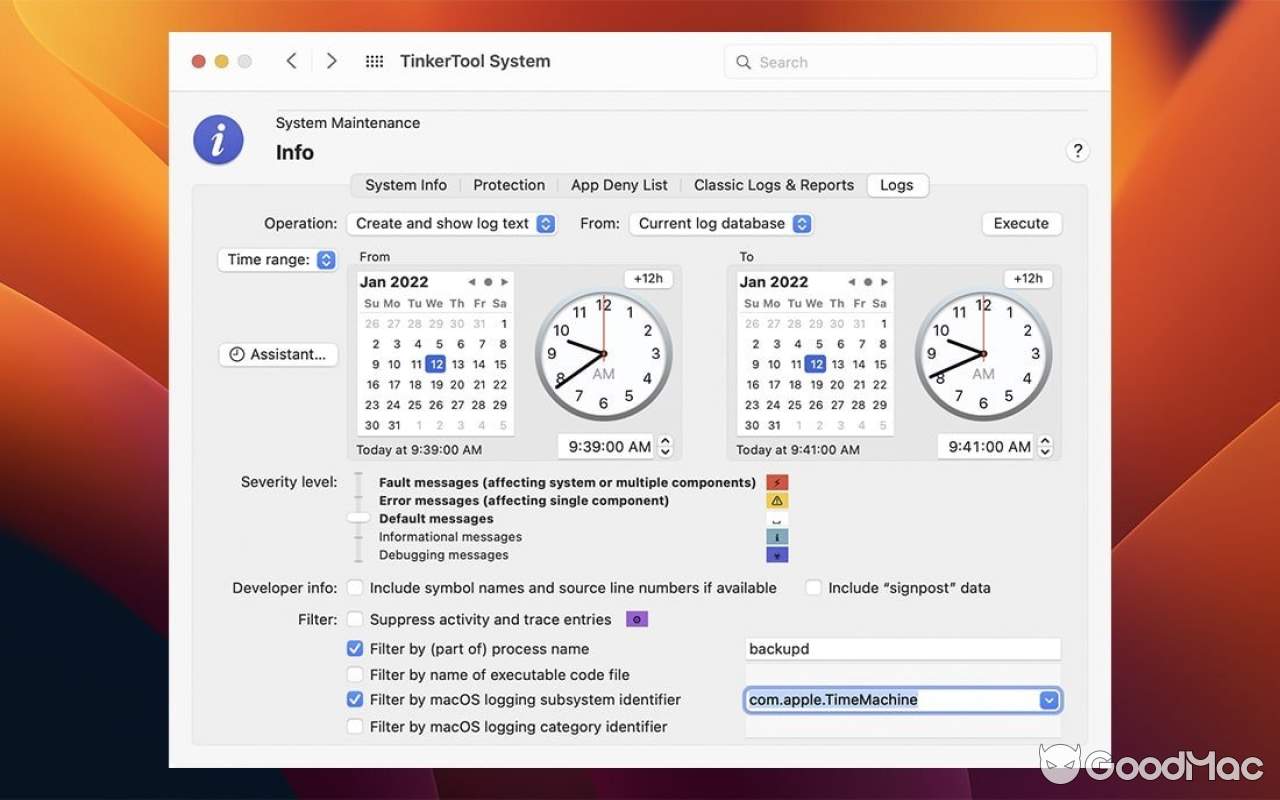The height and width of the screenshot is (800, 1280).
Task: Uncheck Filter by (part of) process name
Action: tap(355, 648)
